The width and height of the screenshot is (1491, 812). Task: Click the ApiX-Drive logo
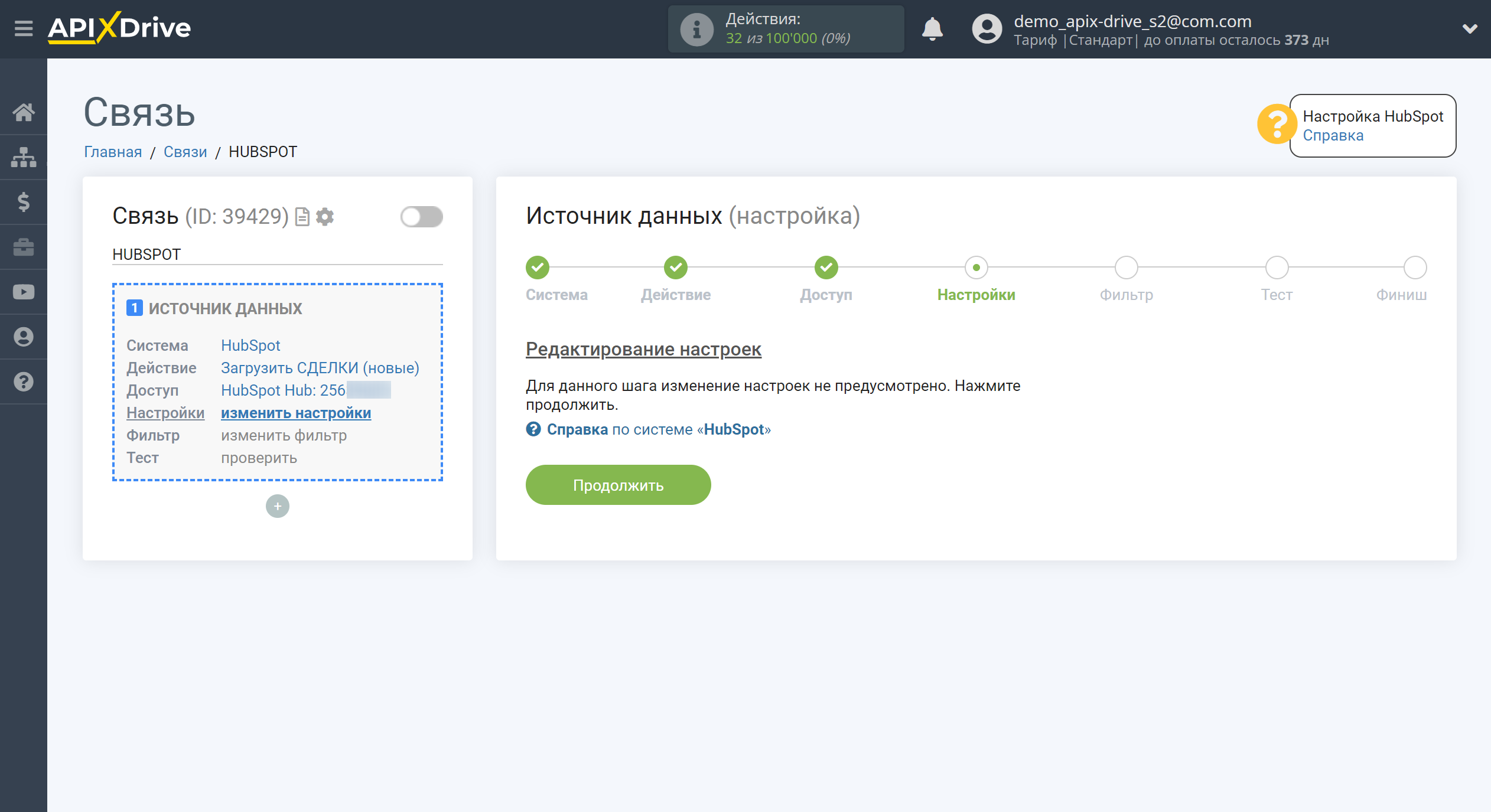click(x=119, y=28)
